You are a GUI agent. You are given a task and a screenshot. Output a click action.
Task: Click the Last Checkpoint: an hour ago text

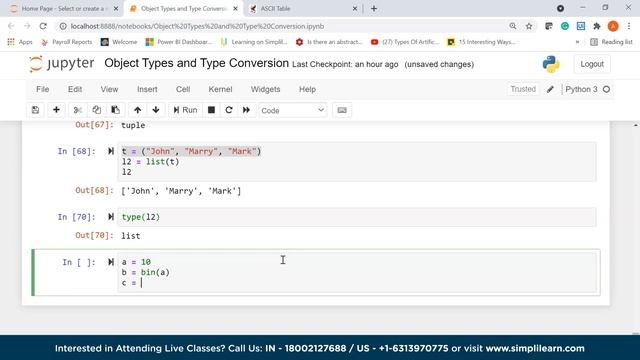[345, 64]
